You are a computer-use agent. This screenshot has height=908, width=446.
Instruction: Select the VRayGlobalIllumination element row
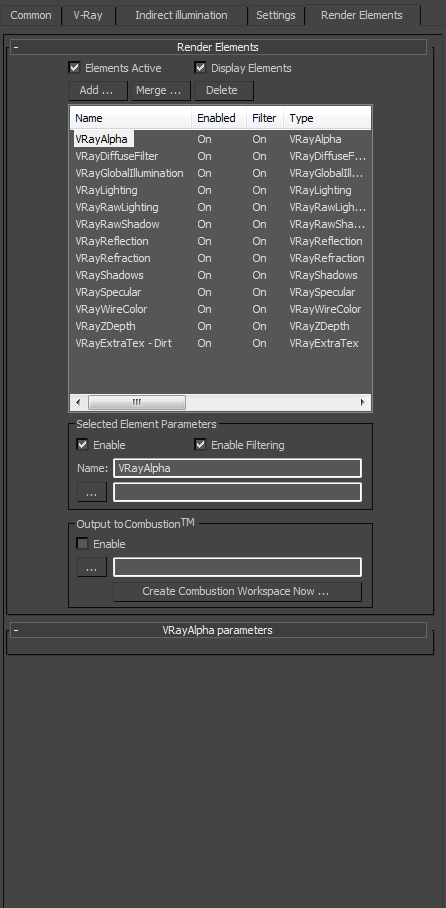coord(220,173)
